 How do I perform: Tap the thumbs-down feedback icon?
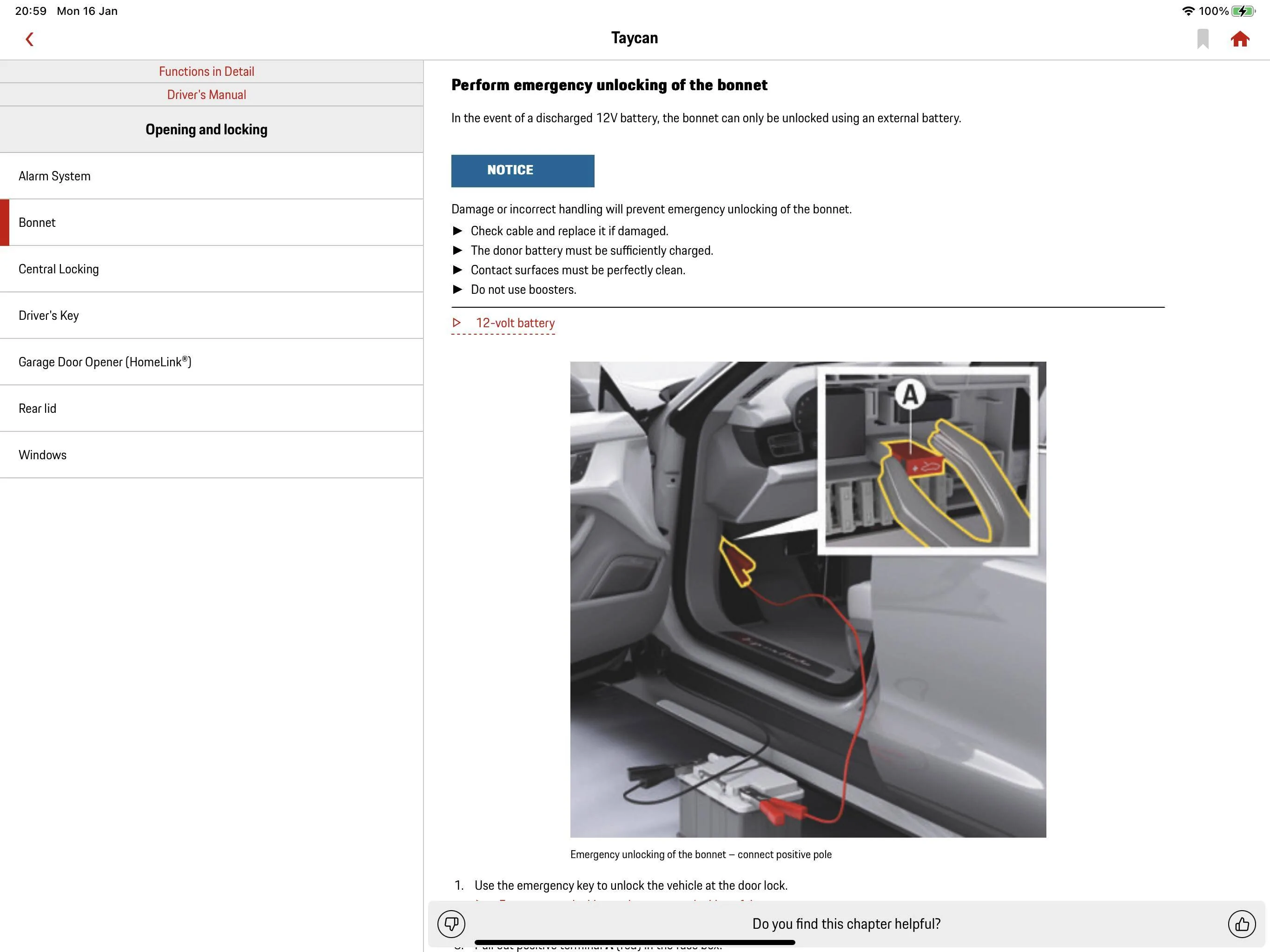(x=451, y=924)
